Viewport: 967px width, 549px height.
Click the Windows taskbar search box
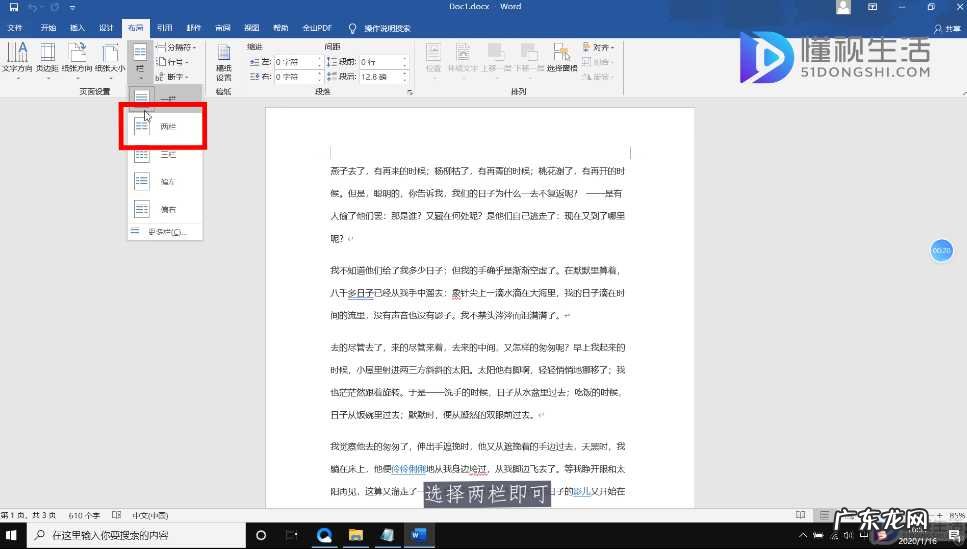pos(137,535)
